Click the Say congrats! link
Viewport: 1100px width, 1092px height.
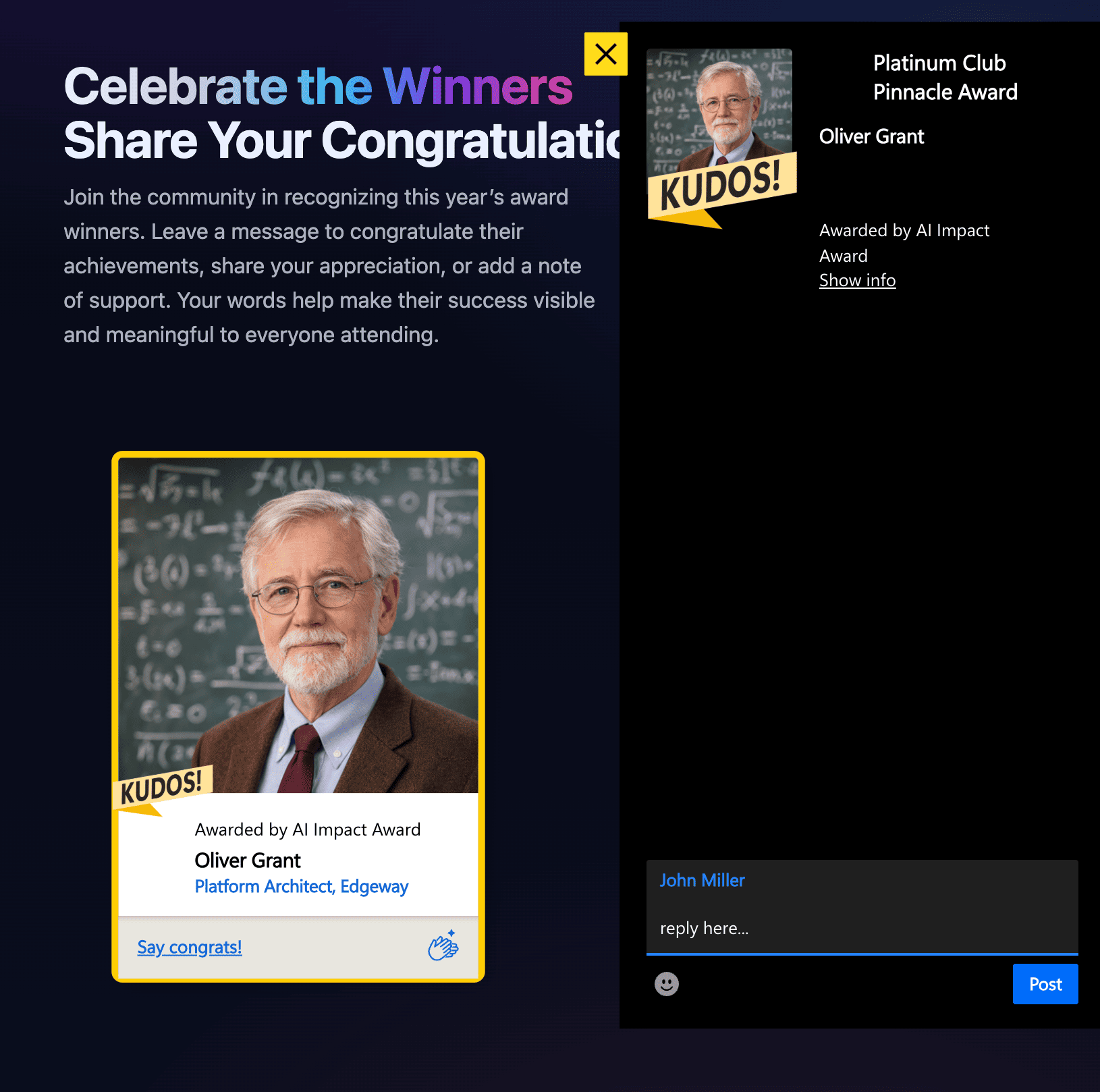point(190,947)
